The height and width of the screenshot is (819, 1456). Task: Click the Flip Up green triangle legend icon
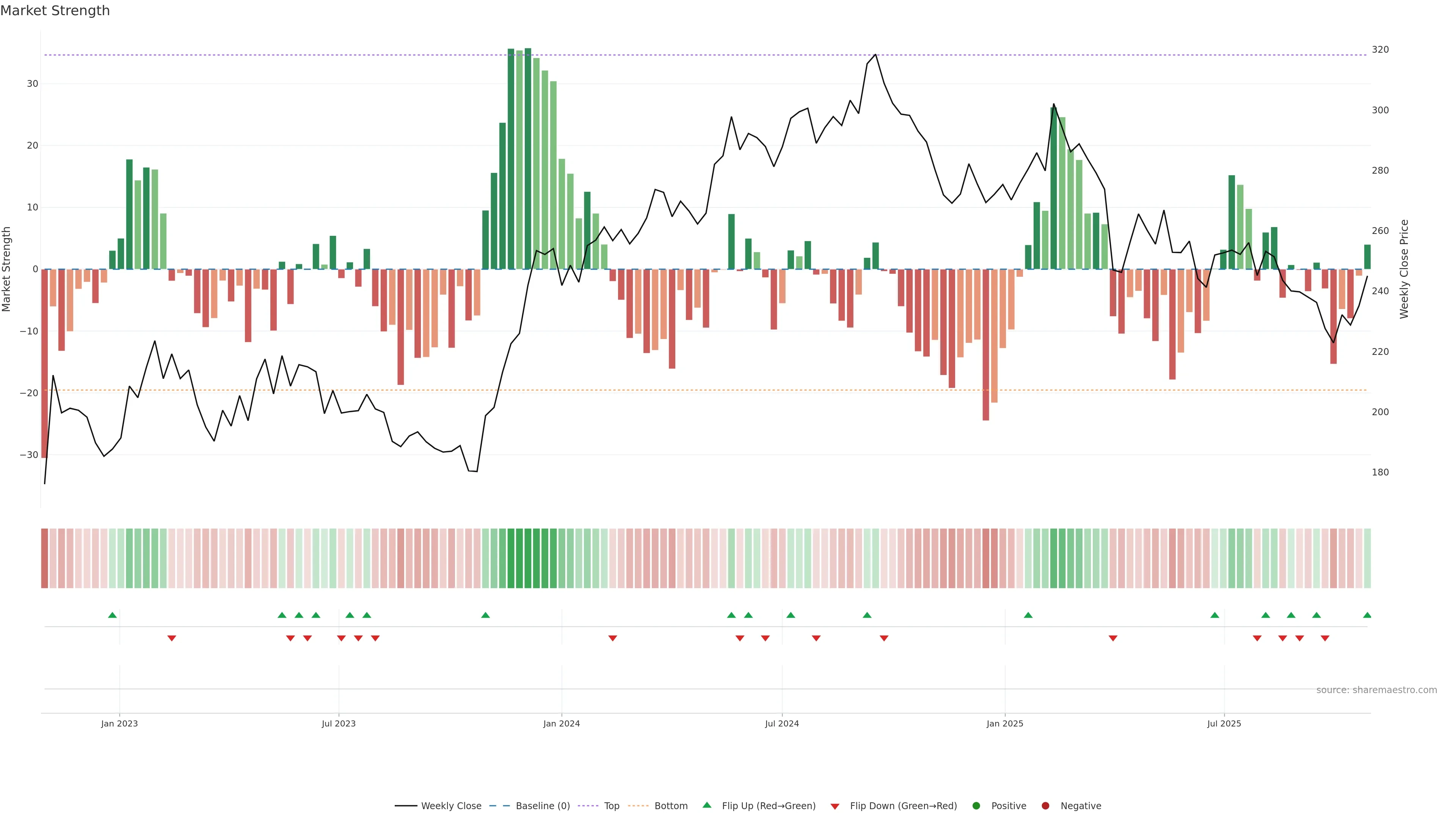point(706,805)
